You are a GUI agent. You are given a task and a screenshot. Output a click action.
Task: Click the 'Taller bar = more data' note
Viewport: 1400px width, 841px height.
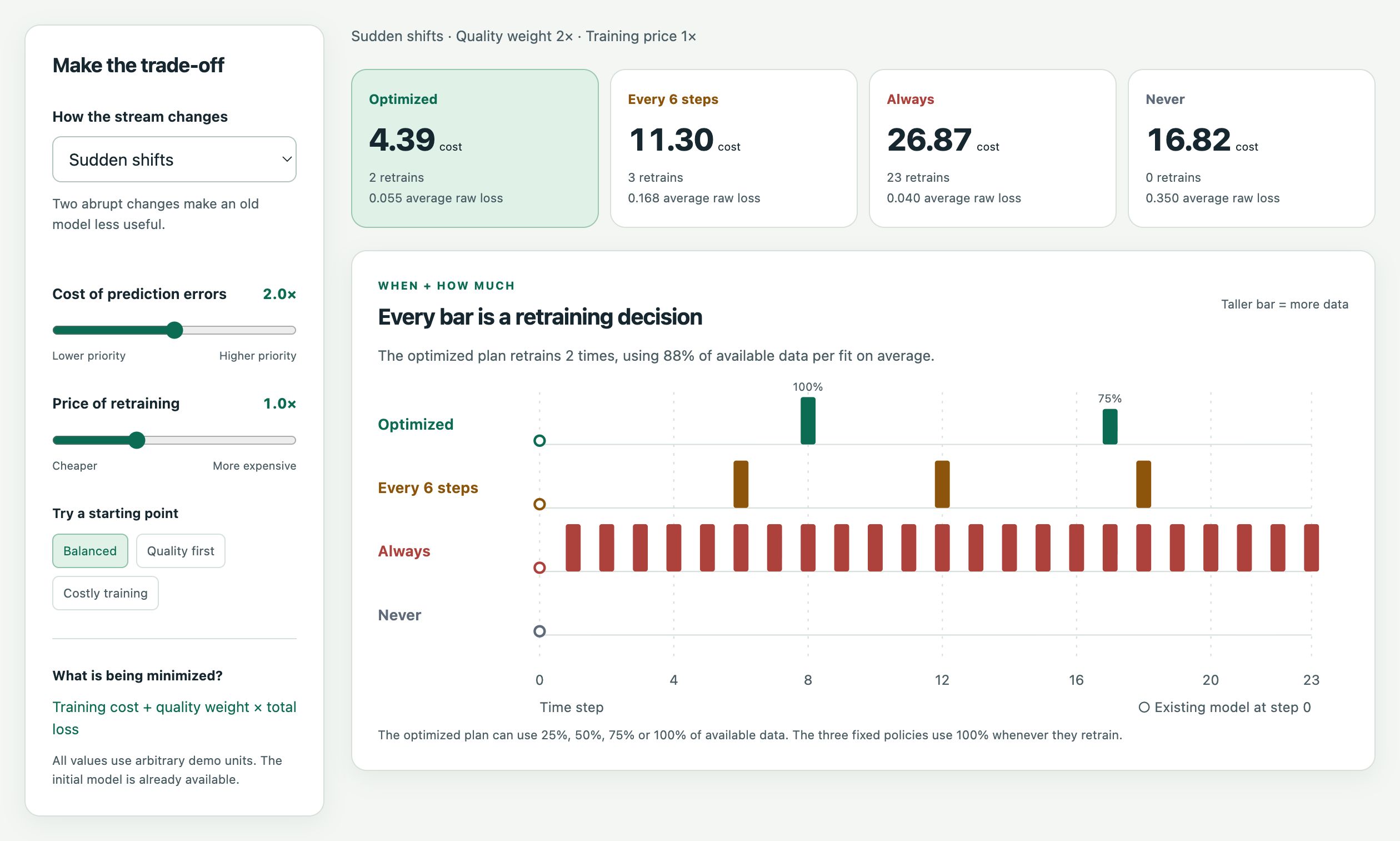pyautogui.click(x=1284, y=304)
